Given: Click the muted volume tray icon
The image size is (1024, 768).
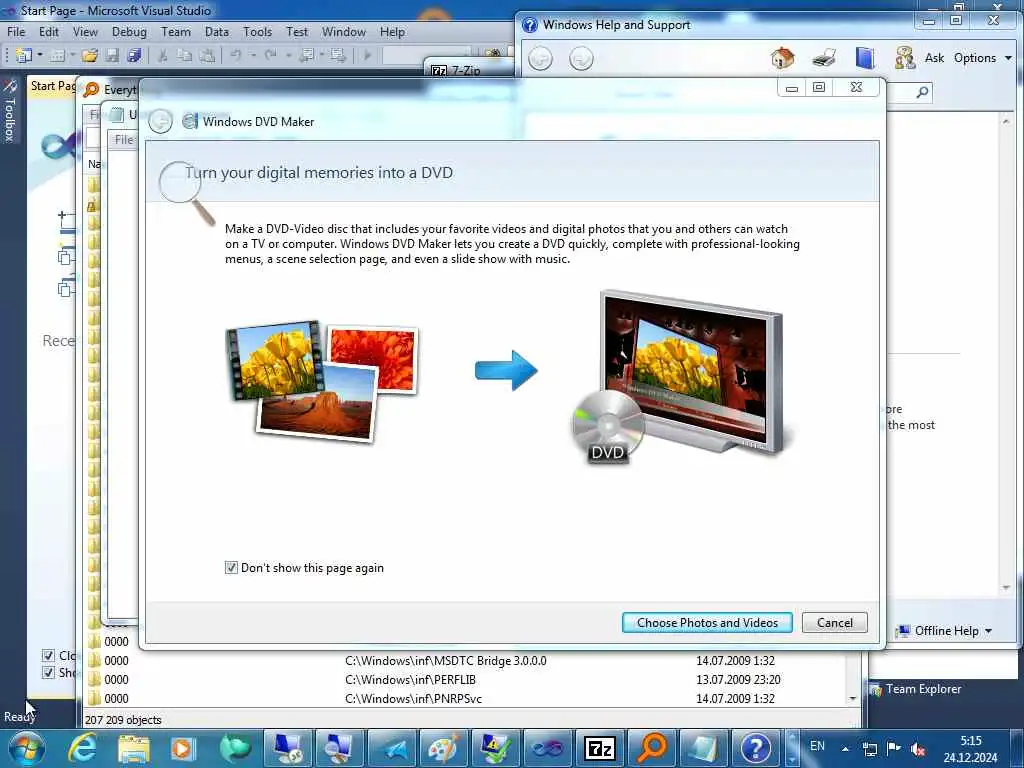Looking at the screenshot, I should 918,749.
